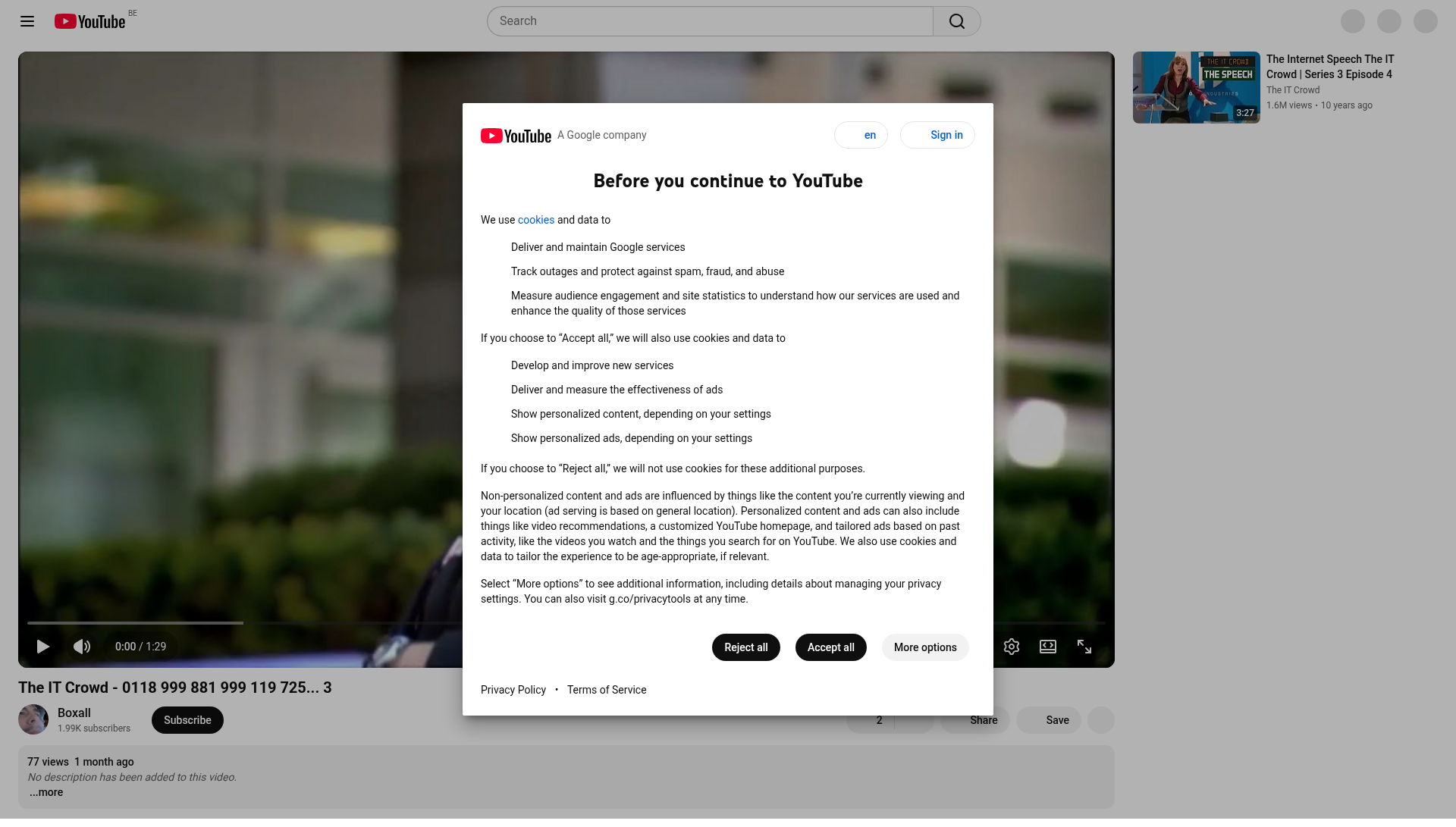Click the YouTube home logo

pos(89,21)
